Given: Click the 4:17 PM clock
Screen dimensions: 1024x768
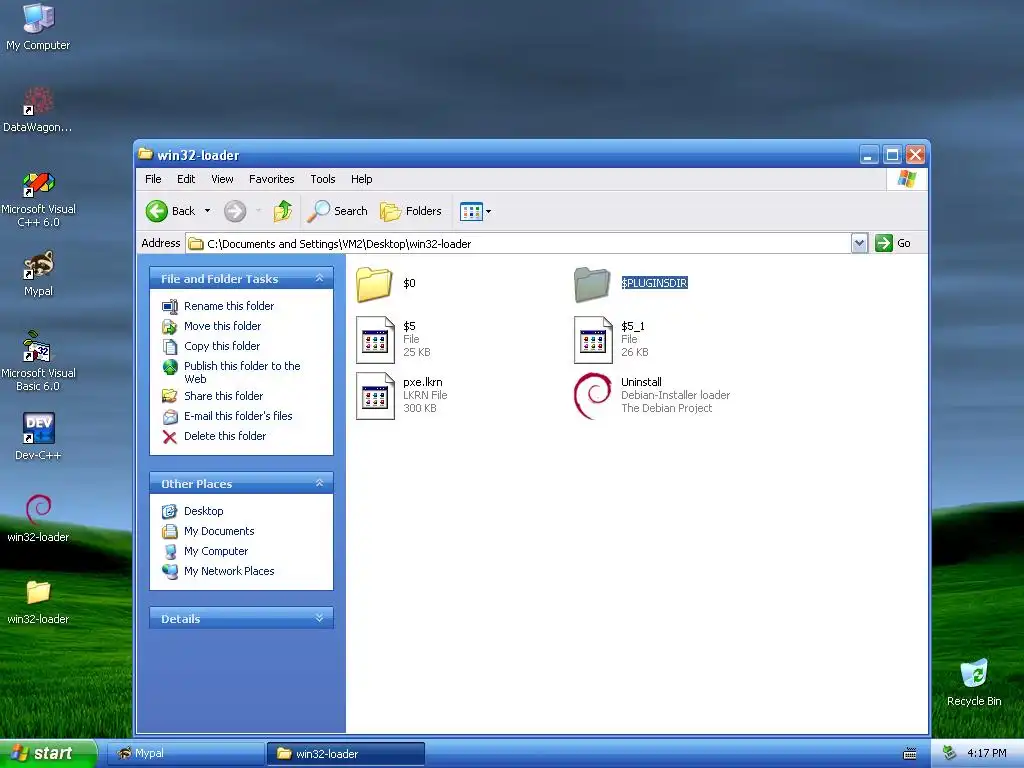Looking at the screenshot, I should [x=986, y=753].
